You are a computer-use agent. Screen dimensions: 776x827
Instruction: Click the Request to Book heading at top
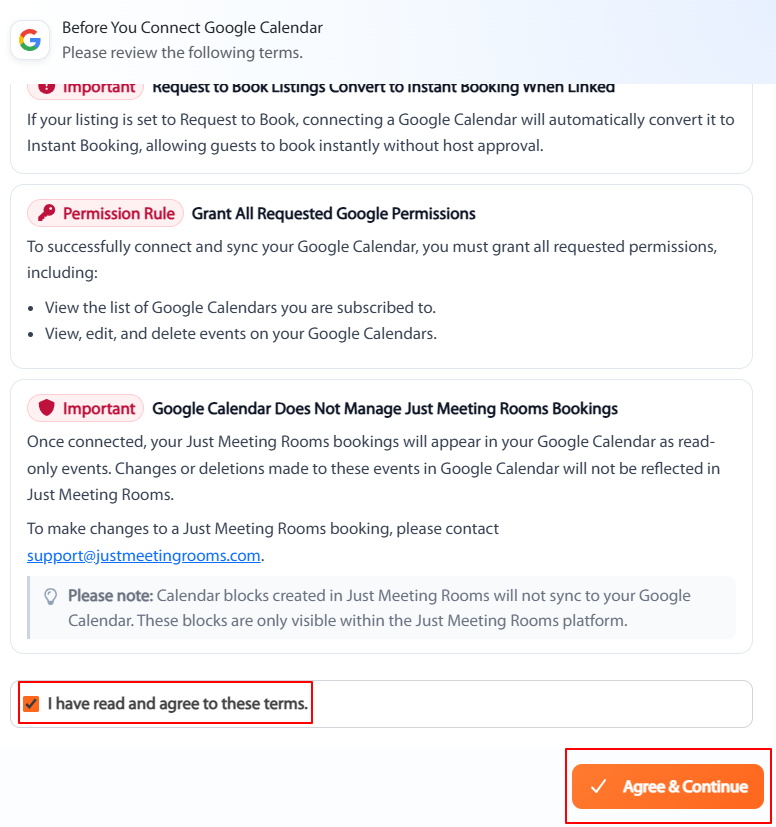(x=384, y=88)
